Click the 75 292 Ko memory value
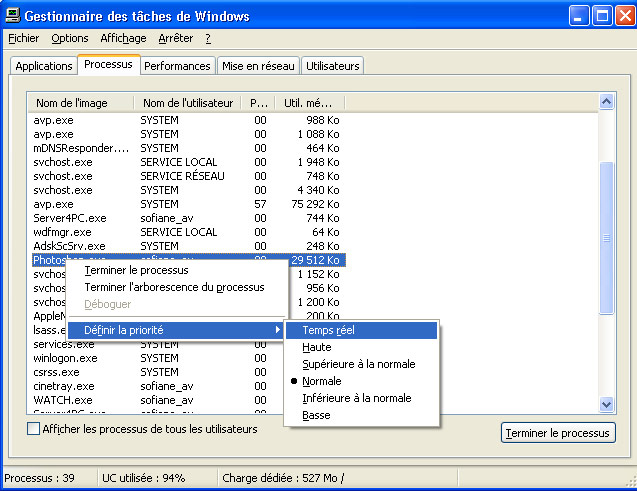The width and height of the screenshot is (637, 491). [315, 204]
